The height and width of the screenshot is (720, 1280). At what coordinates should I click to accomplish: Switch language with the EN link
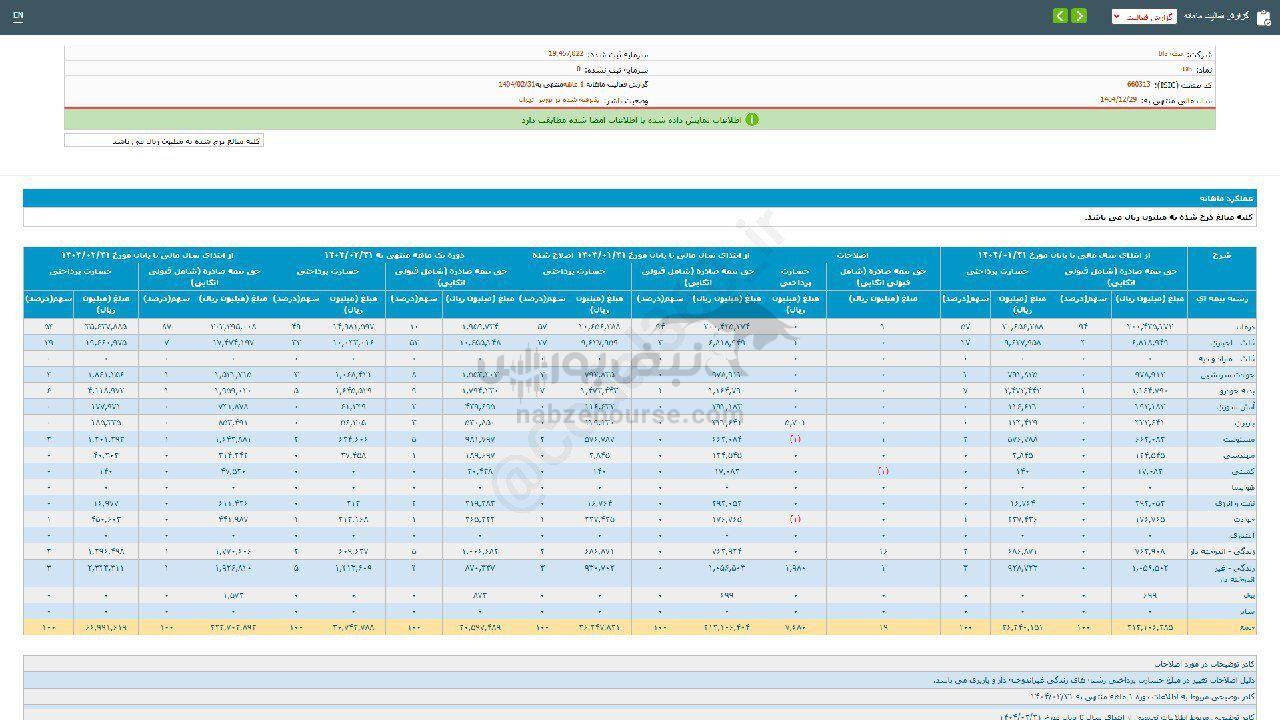point(18,17)
